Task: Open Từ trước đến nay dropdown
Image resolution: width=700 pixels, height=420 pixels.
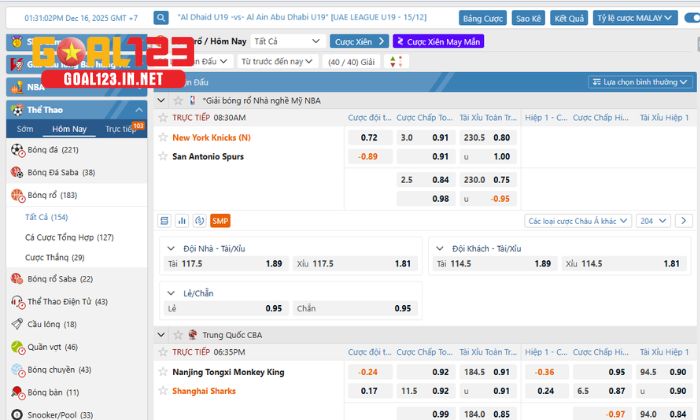Action: tap(277, 61)
